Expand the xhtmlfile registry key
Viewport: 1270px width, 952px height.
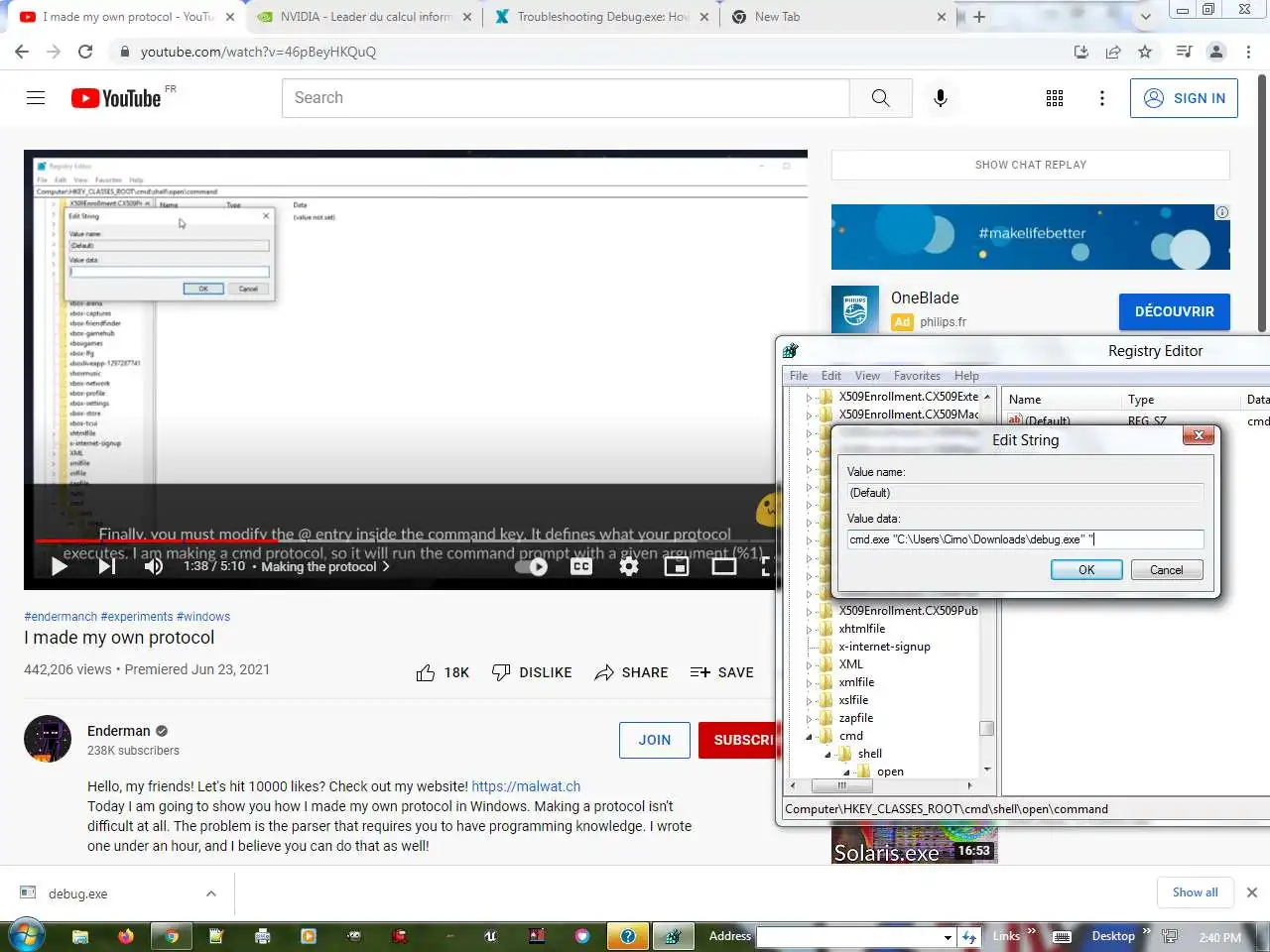point(809,629)
